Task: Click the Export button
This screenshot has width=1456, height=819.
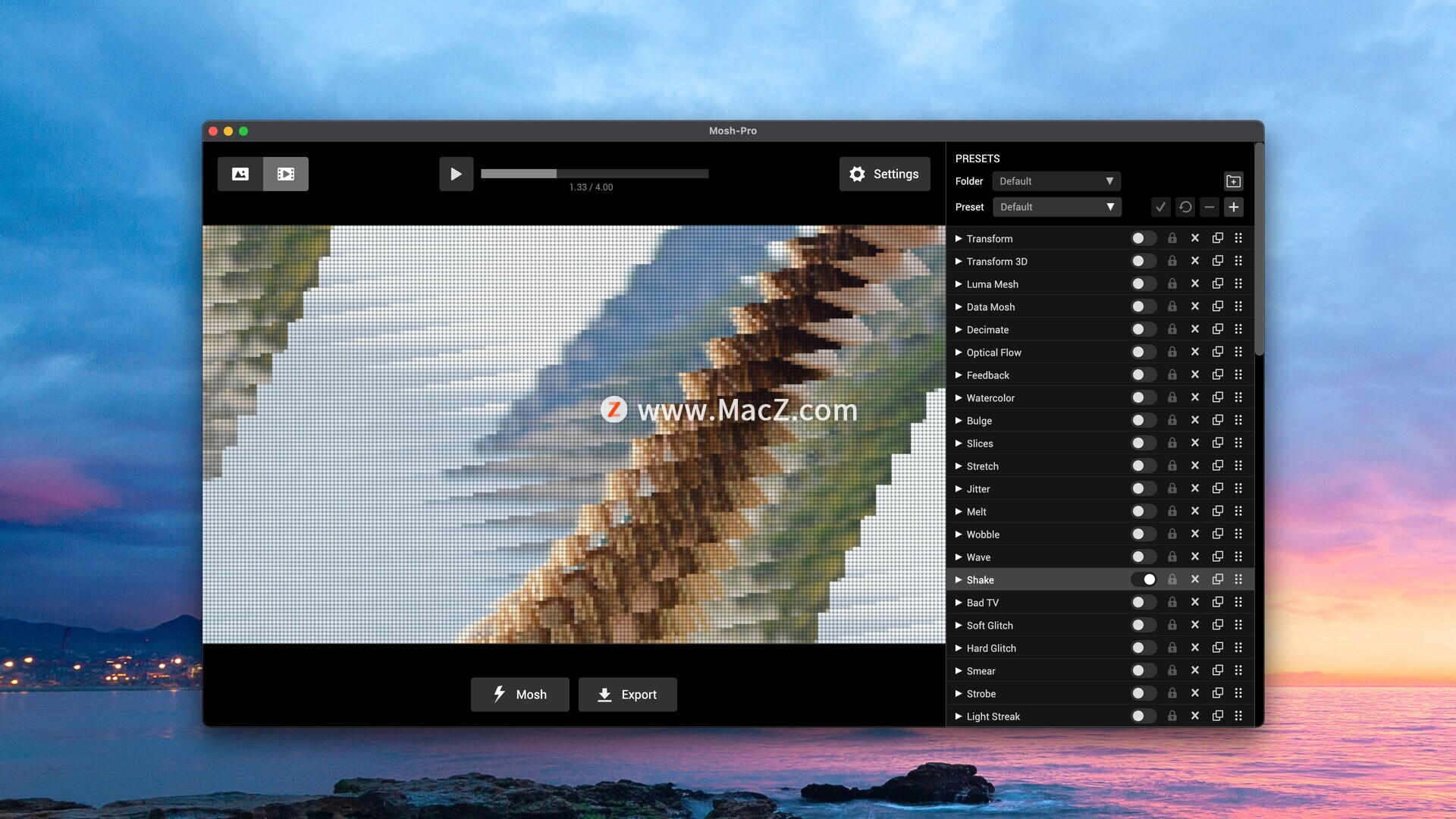Action: click(x=627, y=695)
